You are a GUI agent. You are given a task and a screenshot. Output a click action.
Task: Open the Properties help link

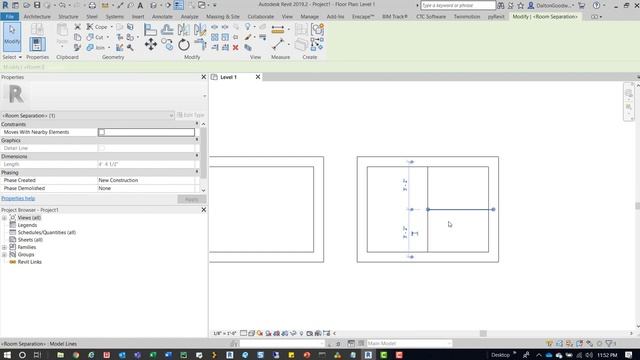(18, 198)
